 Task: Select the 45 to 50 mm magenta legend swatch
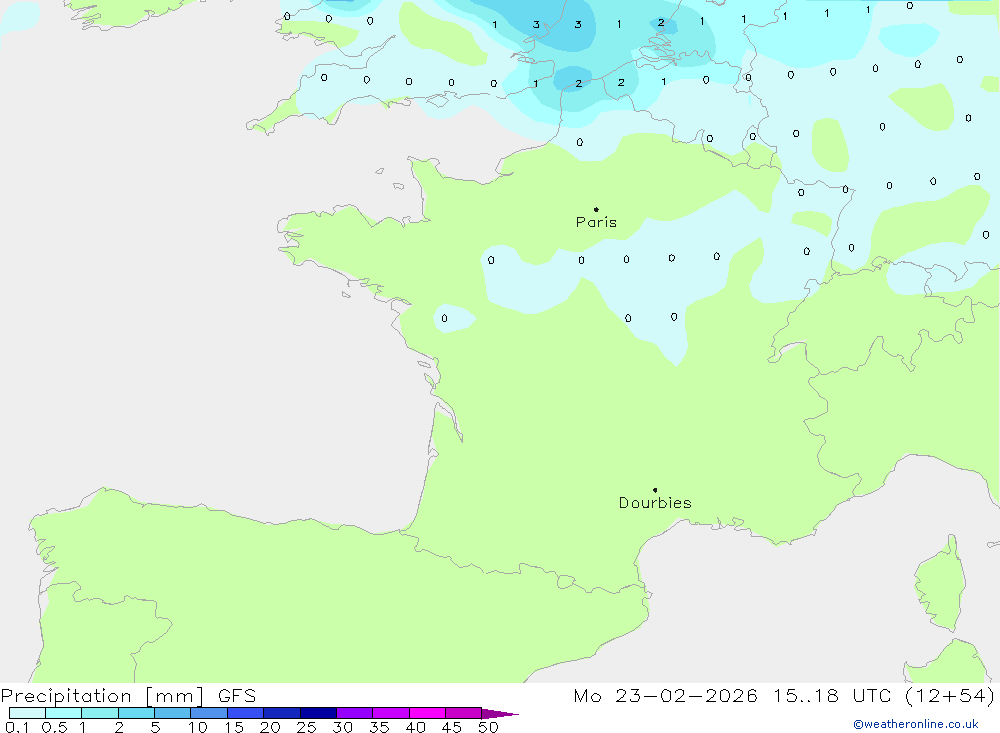(463, 713)
